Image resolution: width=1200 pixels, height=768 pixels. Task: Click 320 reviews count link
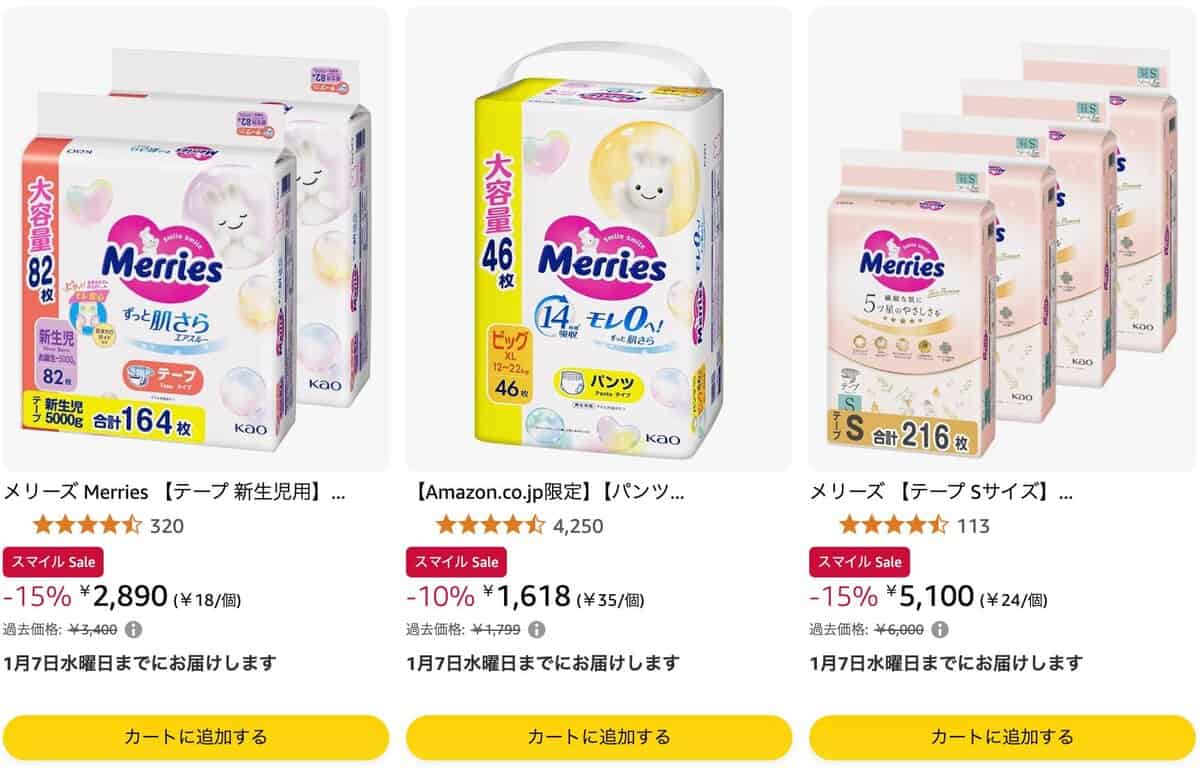click(166, 526)
